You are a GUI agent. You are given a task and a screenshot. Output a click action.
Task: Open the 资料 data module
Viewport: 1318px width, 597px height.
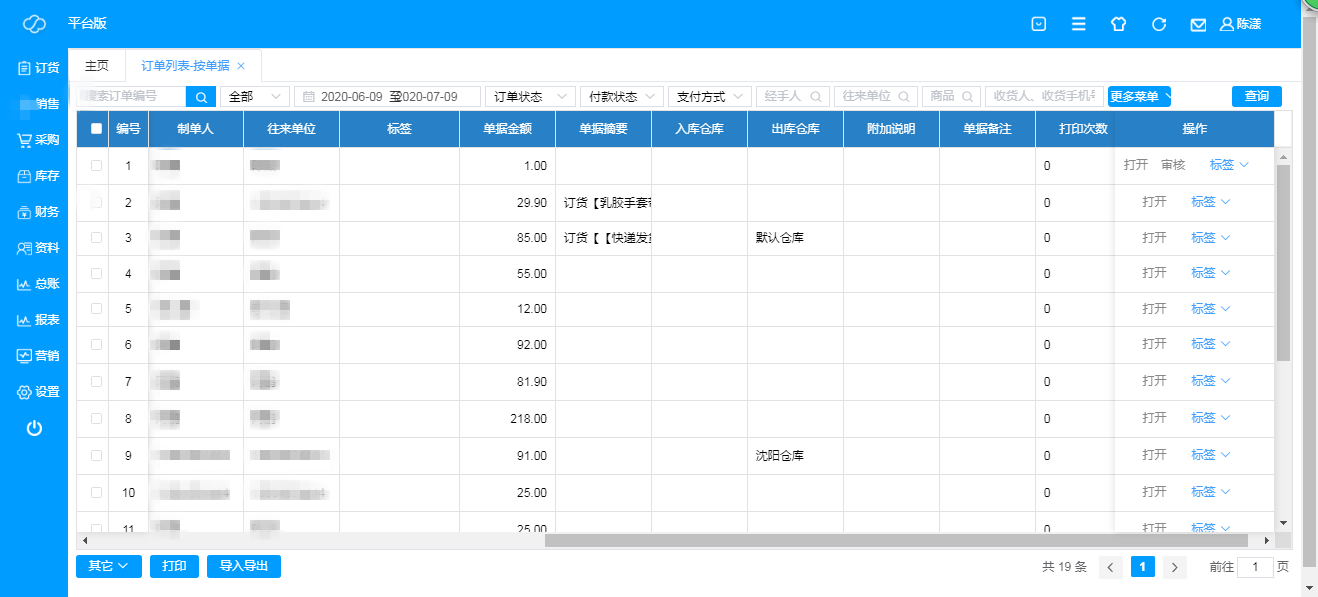pos(38,248)
